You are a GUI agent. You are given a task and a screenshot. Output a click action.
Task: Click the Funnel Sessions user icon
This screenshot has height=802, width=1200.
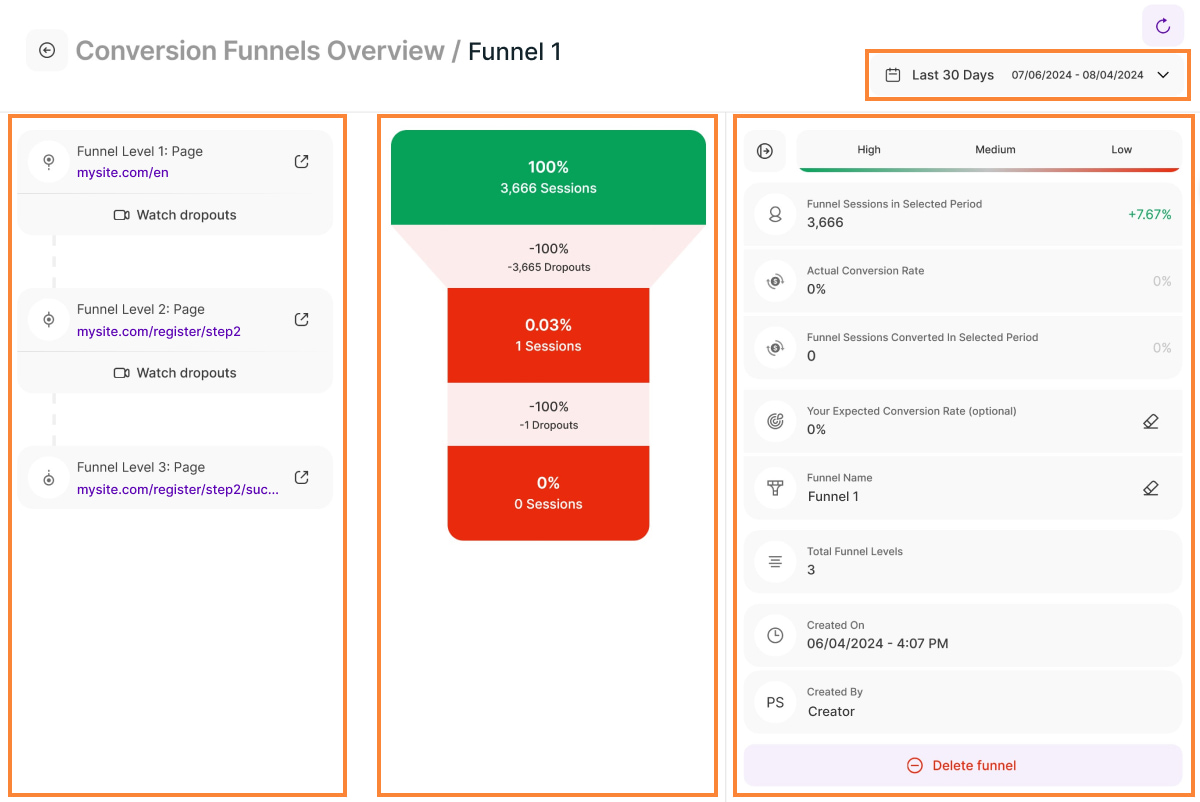coord(775,214)
